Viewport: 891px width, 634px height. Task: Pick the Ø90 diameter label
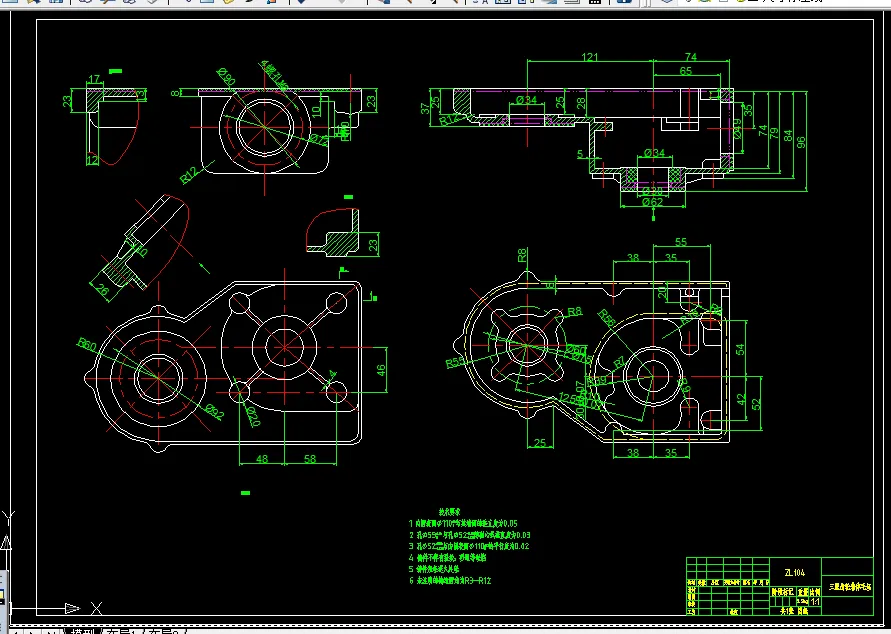click(226, 76)
